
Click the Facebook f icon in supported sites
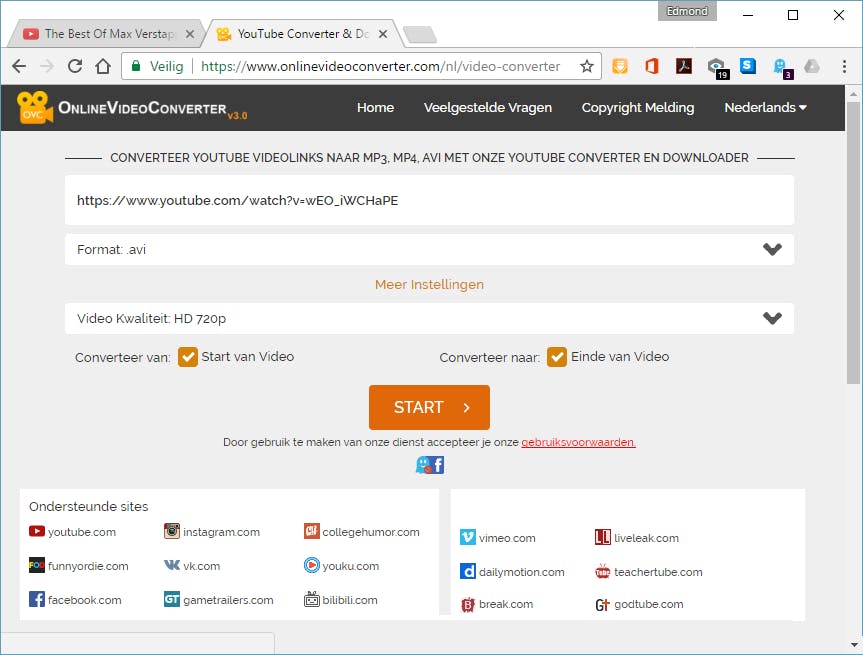37,599
